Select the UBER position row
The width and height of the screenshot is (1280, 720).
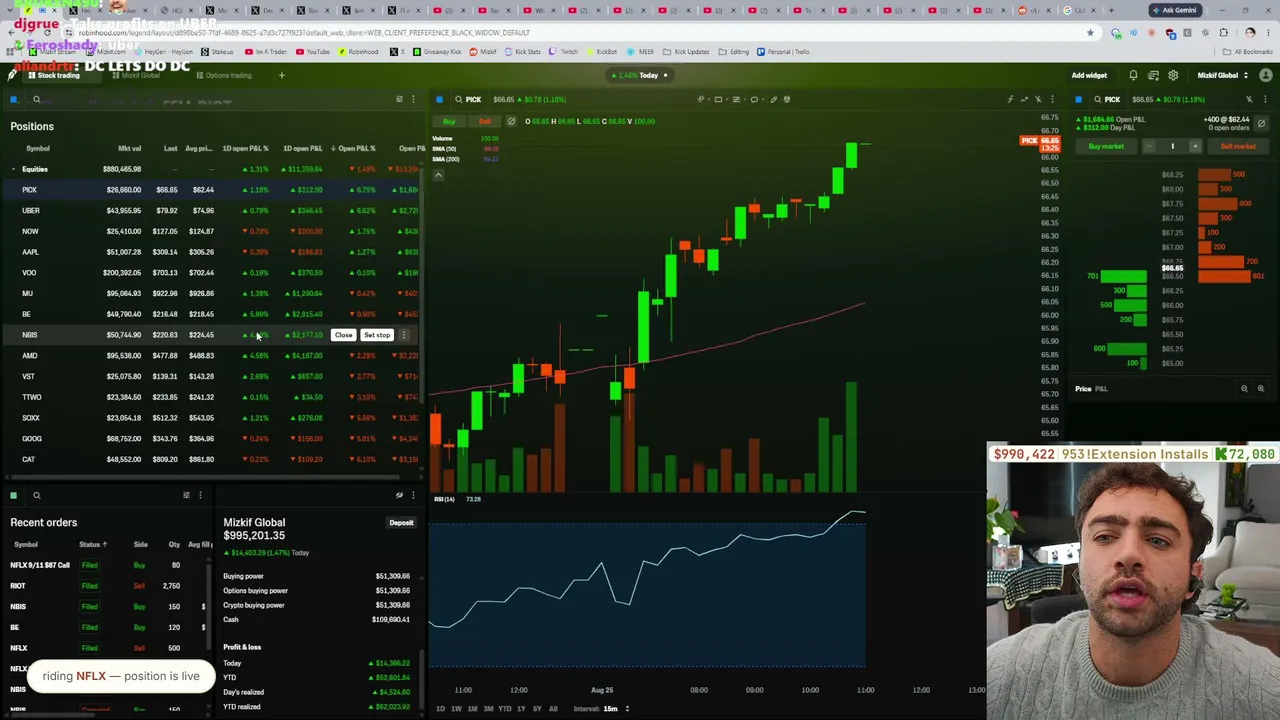pos(213,211)
